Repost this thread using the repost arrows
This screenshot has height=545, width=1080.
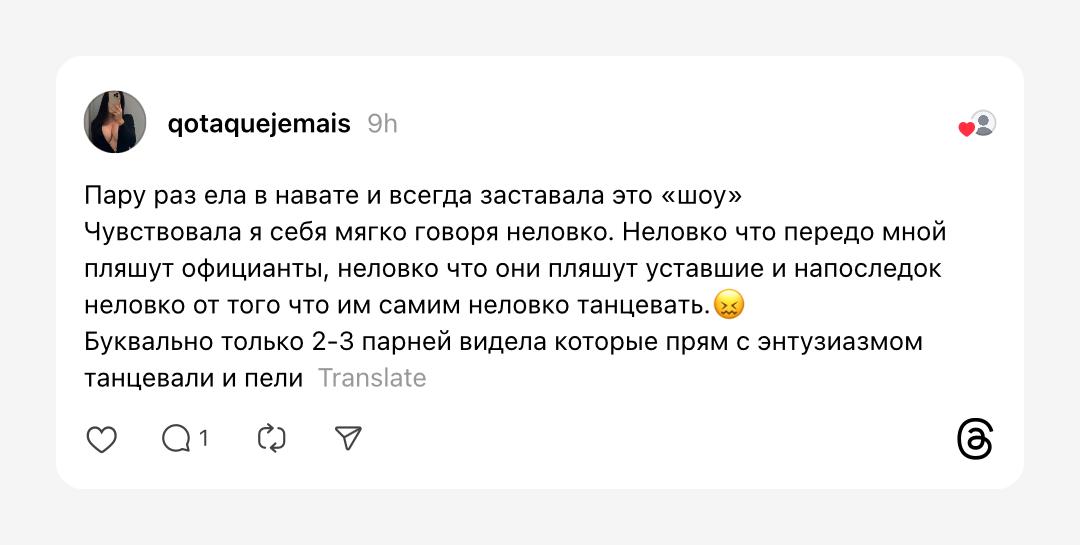(271, 438)
